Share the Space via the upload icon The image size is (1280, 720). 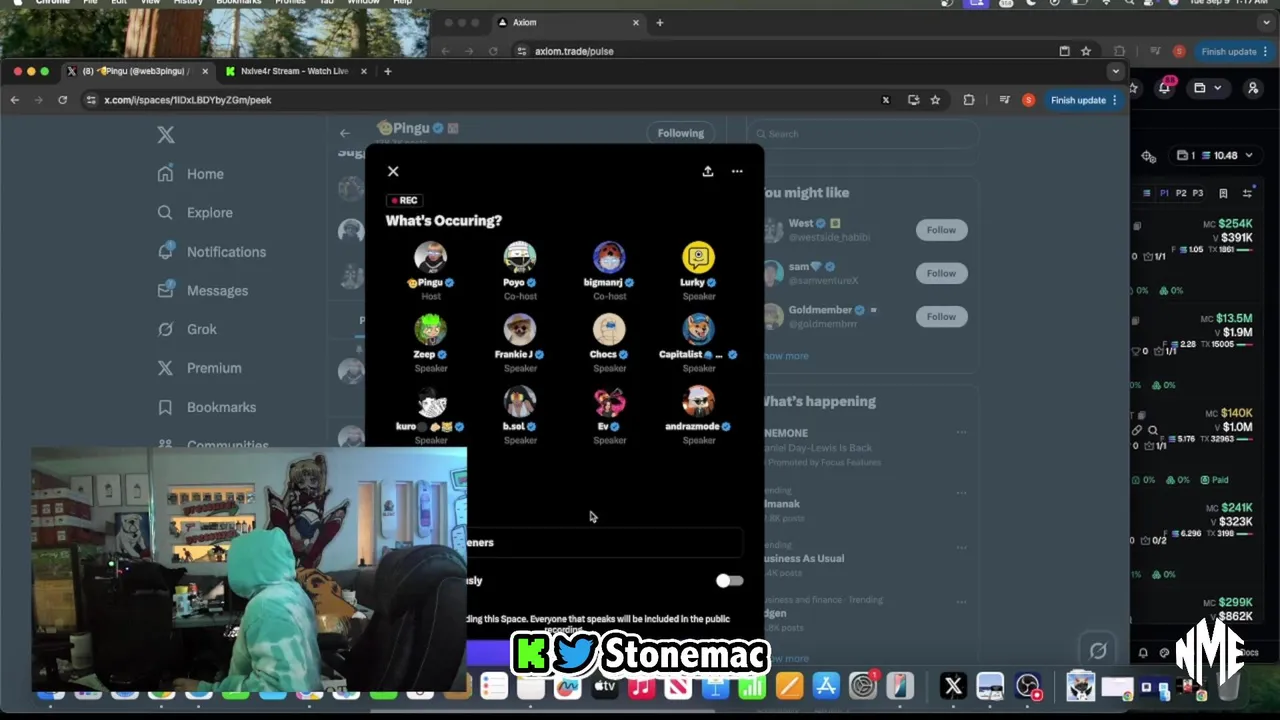(x=708, y=171)
